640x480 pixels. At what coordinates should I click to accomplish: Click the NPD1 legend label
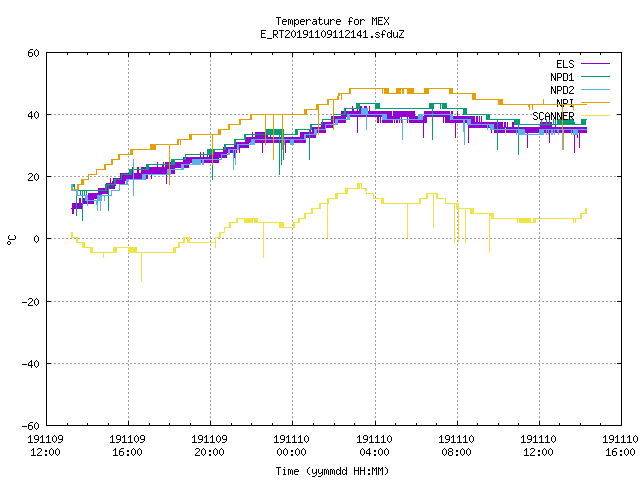point(562,77)
